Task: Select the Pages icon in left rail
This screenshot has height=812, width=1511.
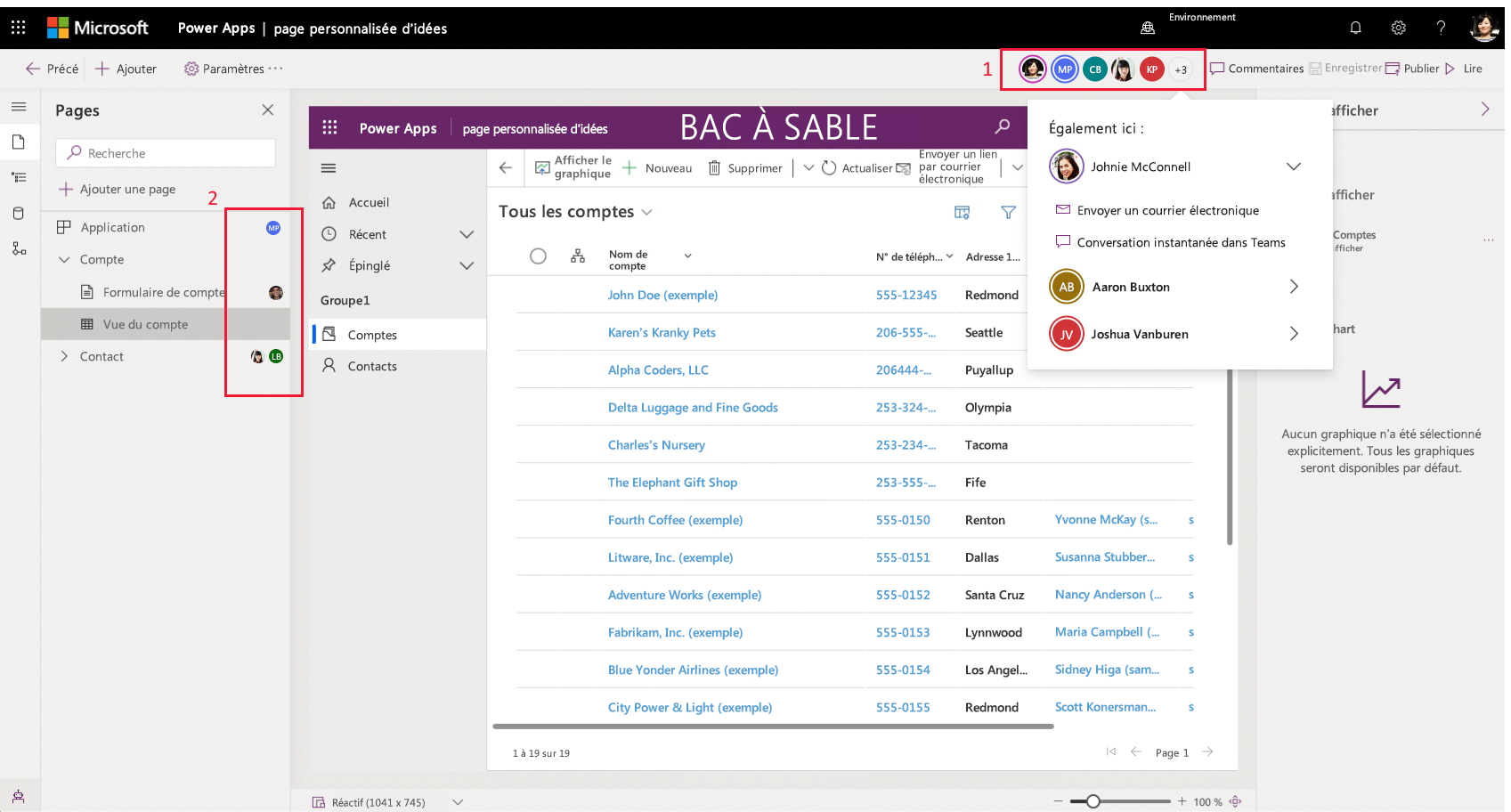Action: (x=19, y=142)
